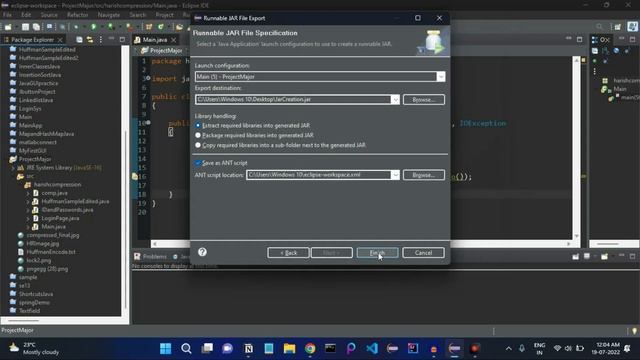Click inside ANT script location field
The width and height of the screenshot is (640, 360).
click(318, 175)
